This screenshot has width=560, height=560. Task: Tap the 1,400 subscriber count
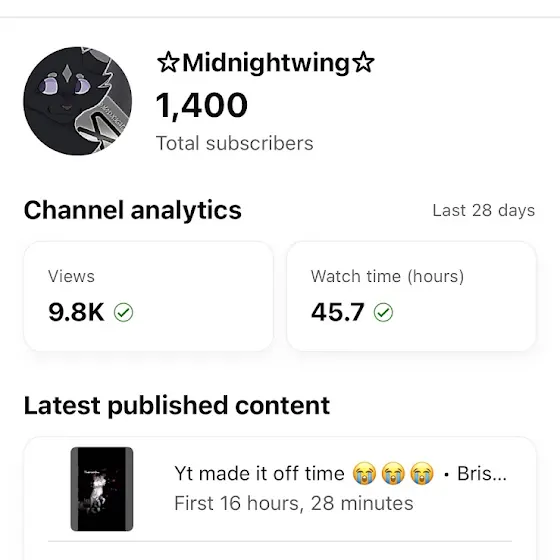[202, 105]
